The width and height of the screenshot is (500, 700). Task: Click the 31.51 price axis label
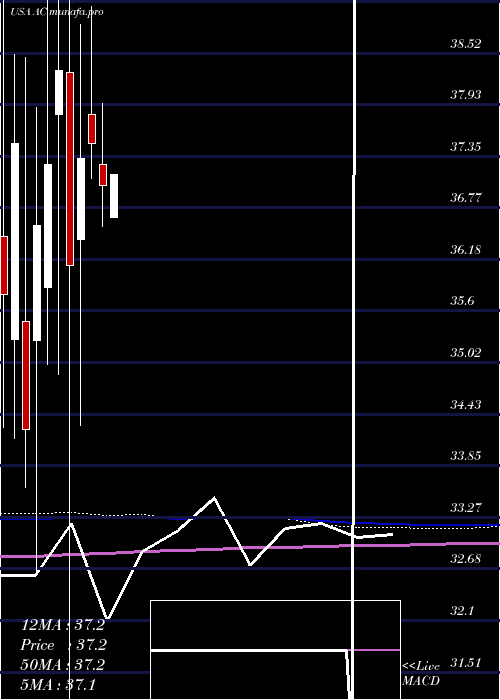466,662
